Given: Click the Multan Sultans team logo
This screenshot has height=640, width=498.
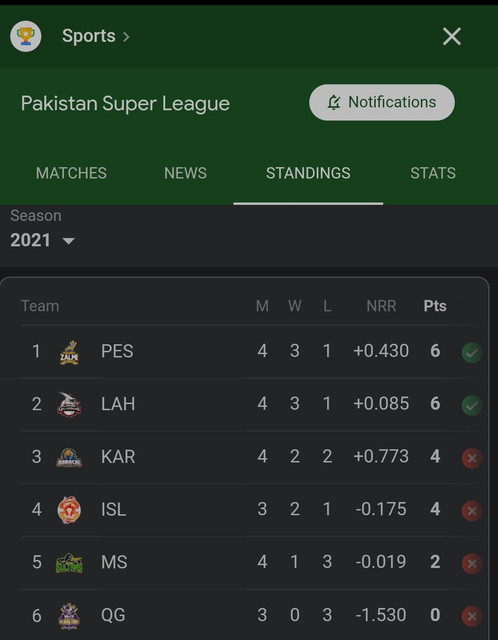Looking at the screenshot, I should (x=69, y=563).
